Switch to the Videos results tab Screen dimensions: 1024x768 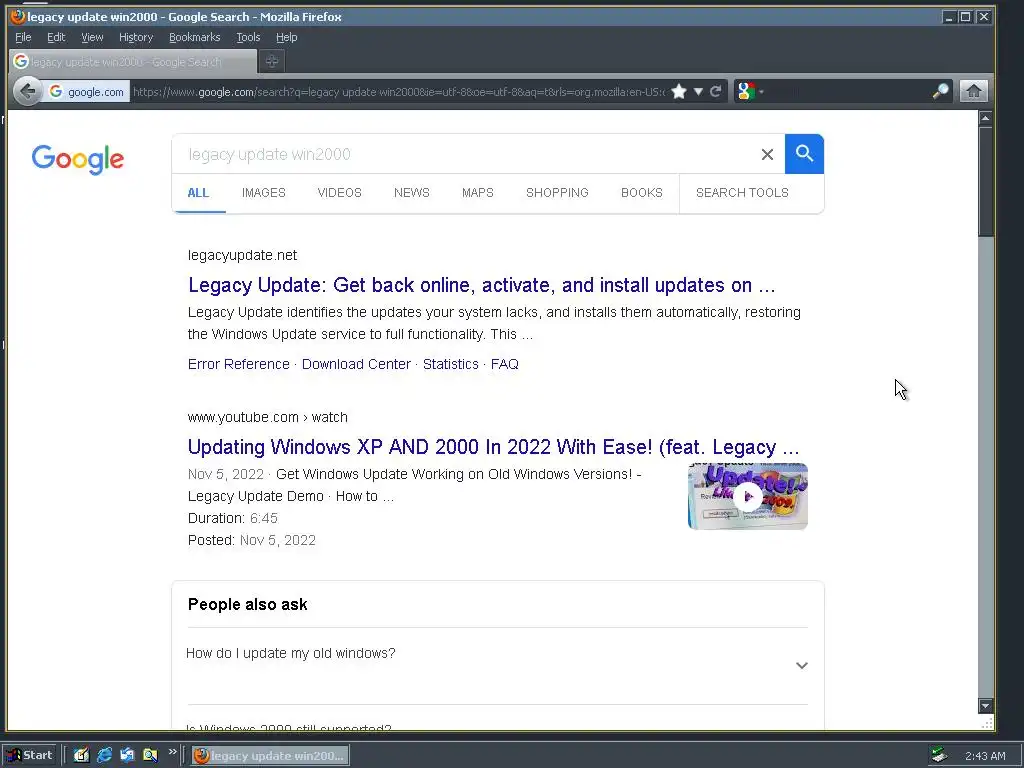point(340,193)
